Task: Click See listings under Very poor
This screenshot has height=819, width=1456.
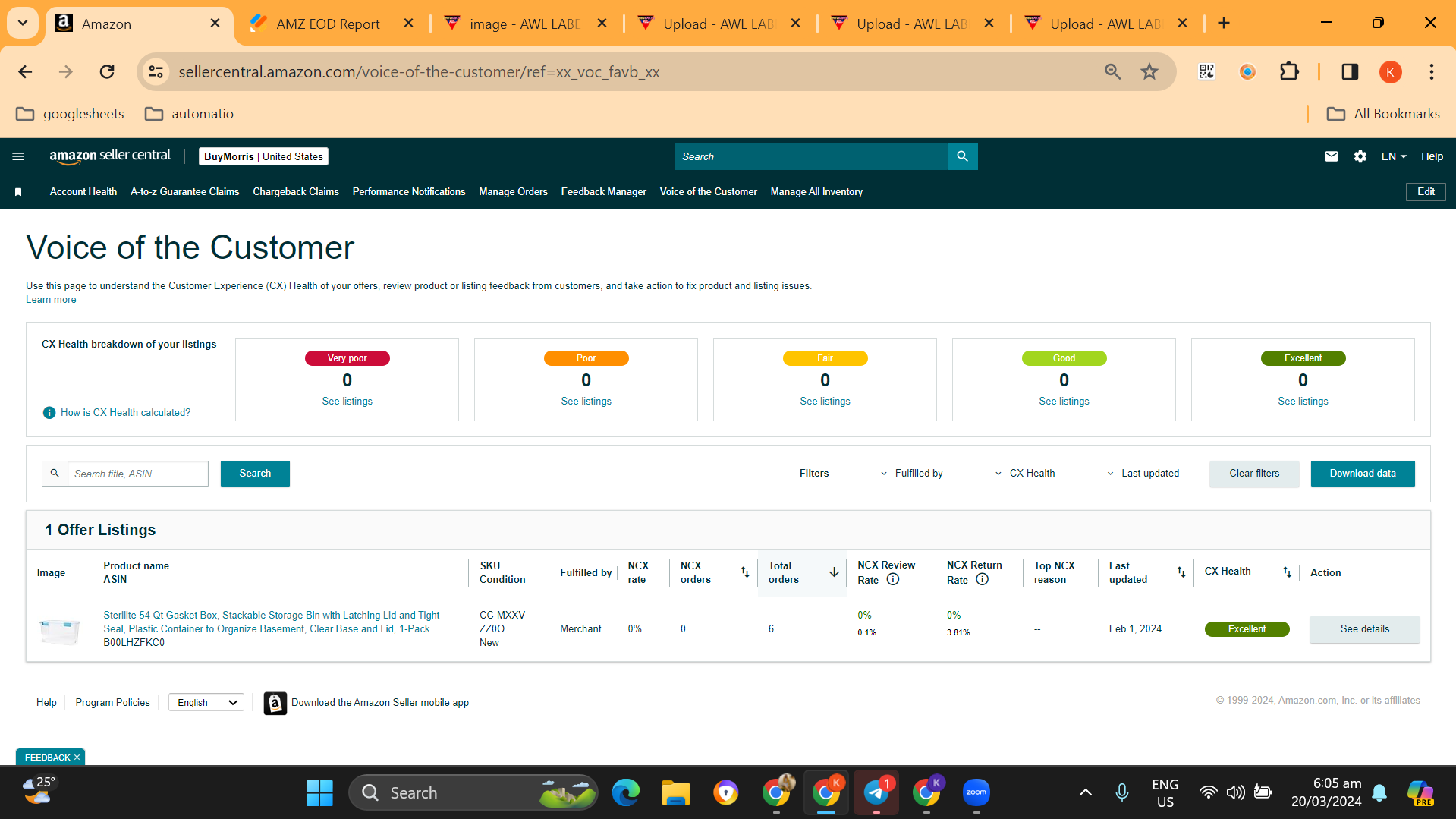Action: [x=347, y=402]
